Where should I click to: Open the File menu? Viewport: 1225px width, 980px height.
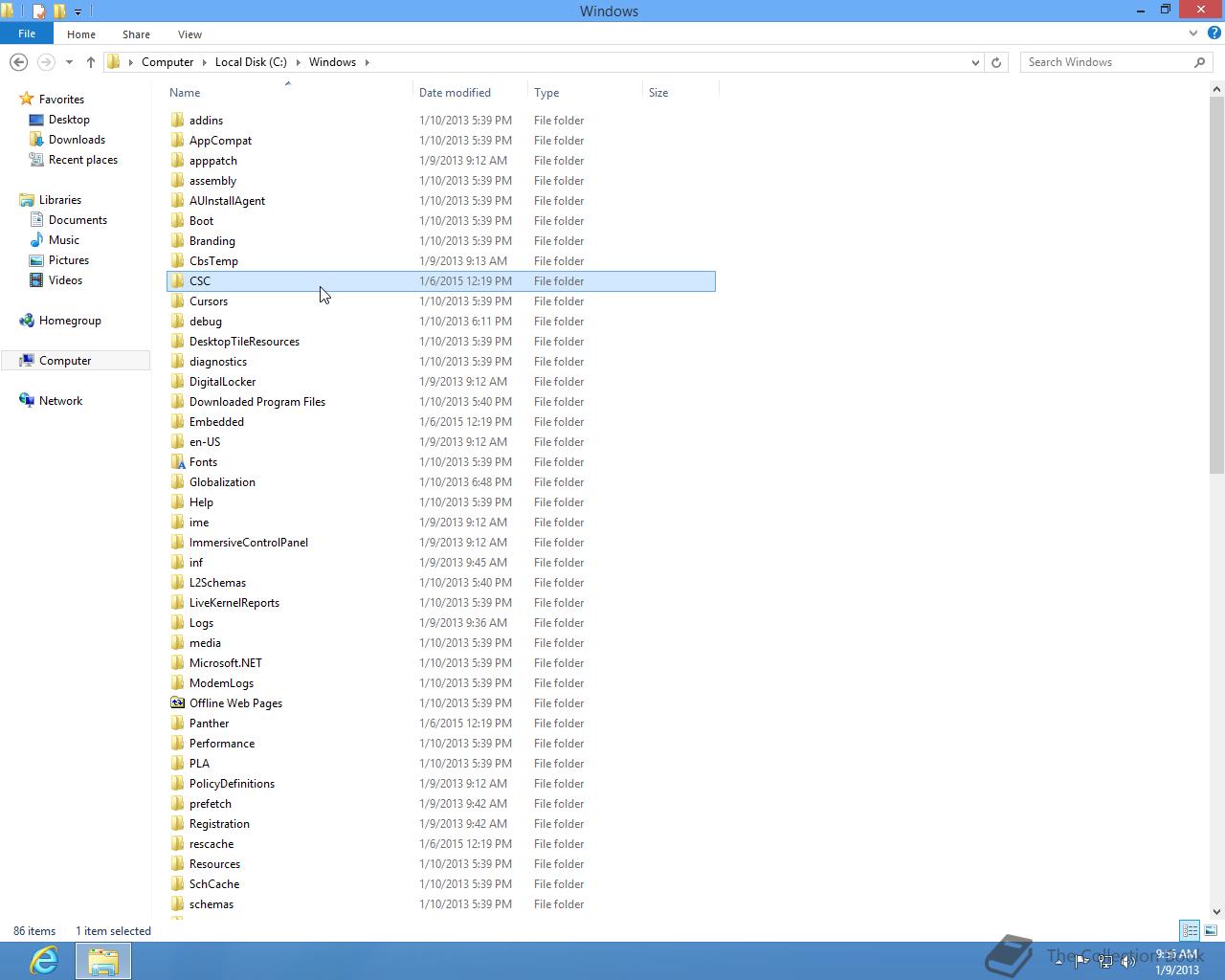coord(27,33)
